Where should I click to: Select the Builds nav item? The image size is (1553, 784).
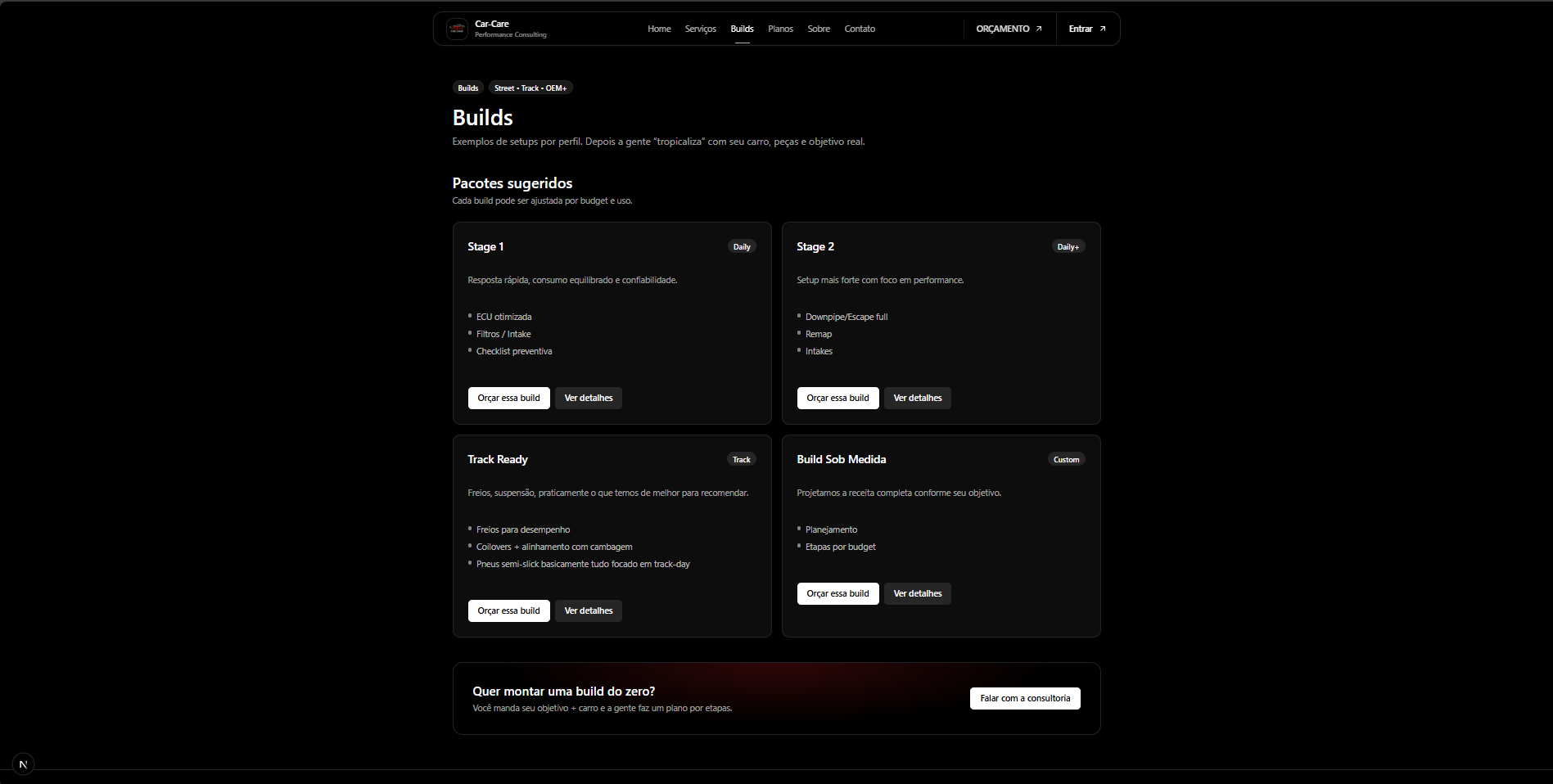click(742, 29)
